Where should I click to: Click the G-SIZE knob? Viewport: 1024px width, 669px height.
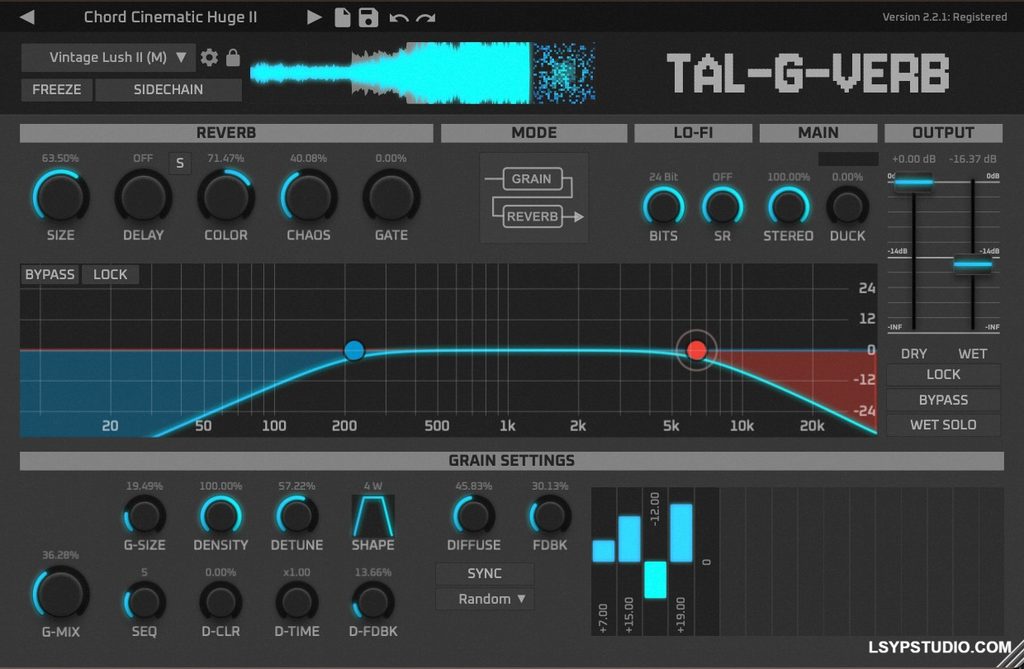point(144,515)
